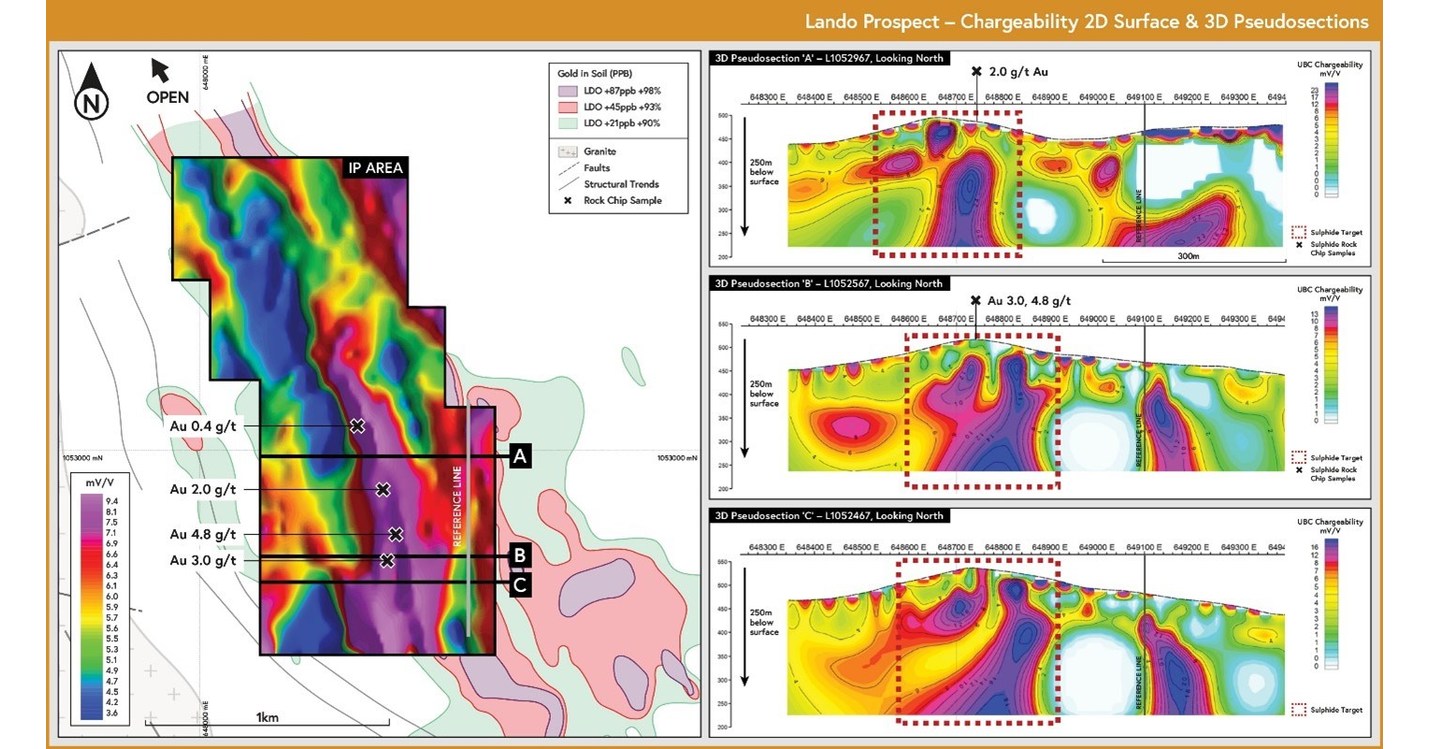Expand the 3D Pseudosection 'A' panel header
This screenshot has height=749, width=1429.
[x=827, y=58]
